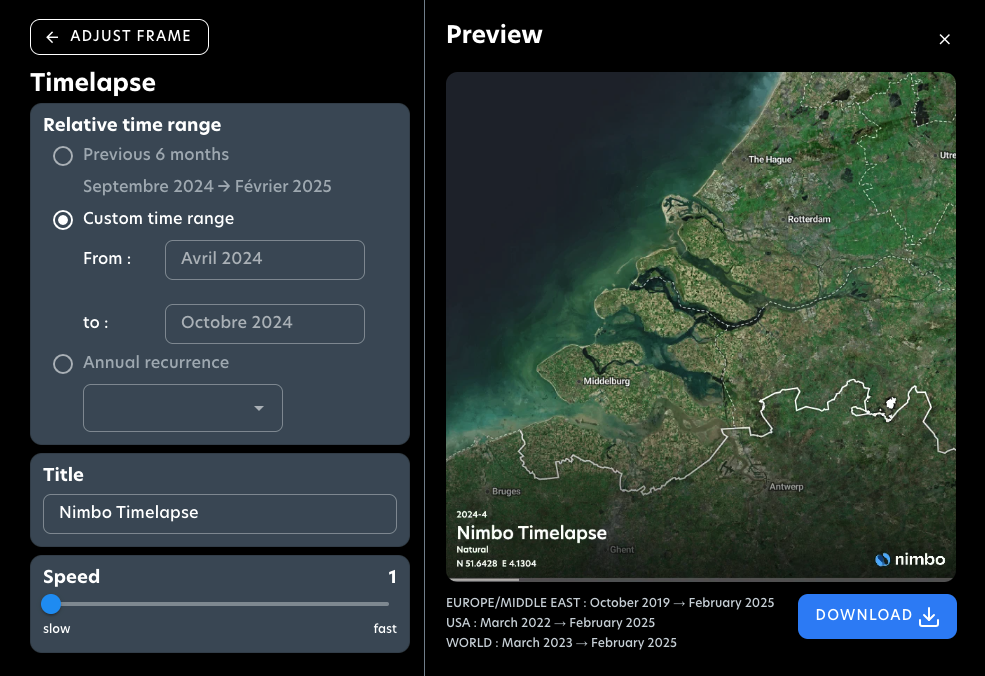Expand the Annual recurrence dropdown
This screenshot has height=676, width=985.
(x=183, y=408)
